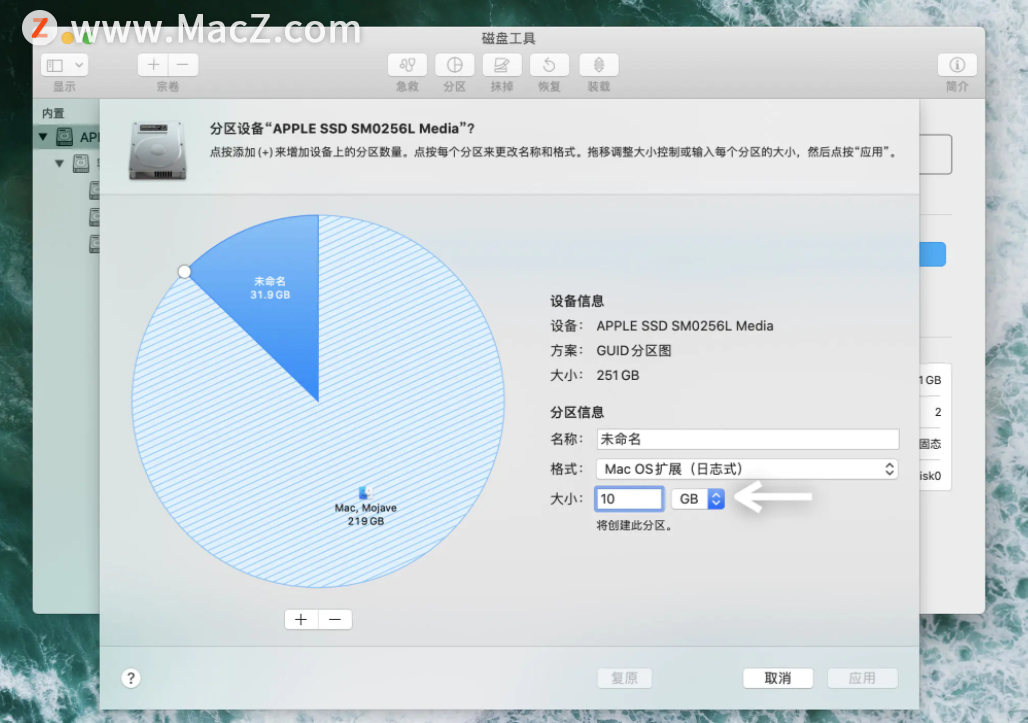Click the Erase (抹掉) toolbar icon
Image resolution: width=1028 pixels, height=723 pixels.
click(502, 65)
